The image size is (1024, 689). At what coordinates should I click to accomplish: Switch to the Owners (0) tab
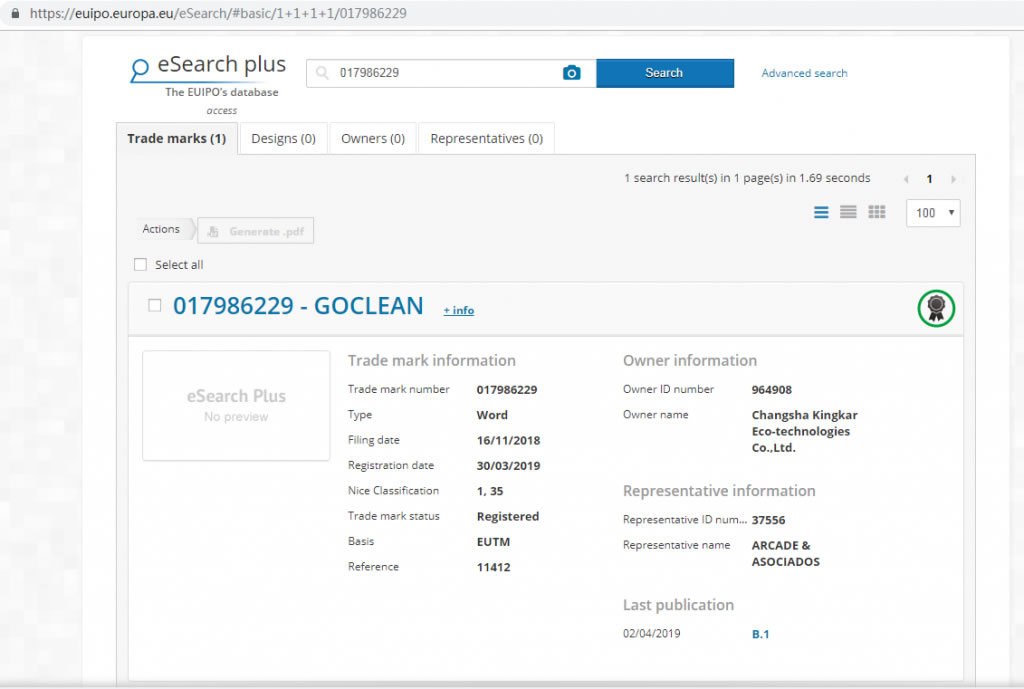click(x=373, y=139)
